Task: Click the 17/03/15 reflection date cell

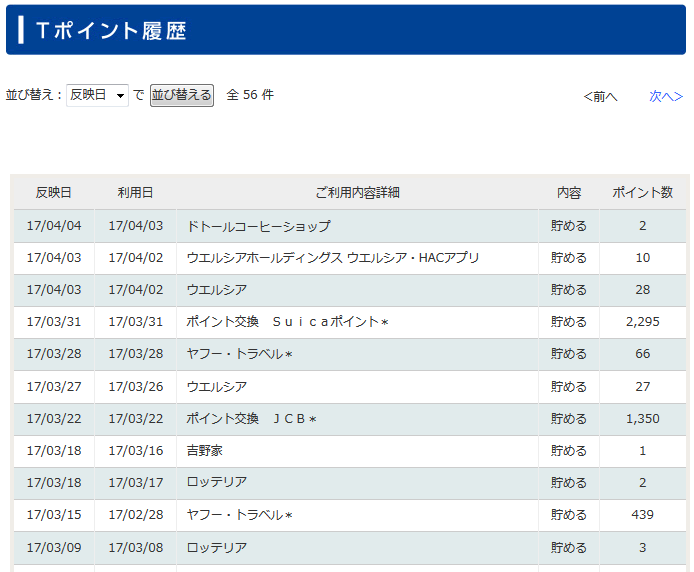Action: pos(54,515)
